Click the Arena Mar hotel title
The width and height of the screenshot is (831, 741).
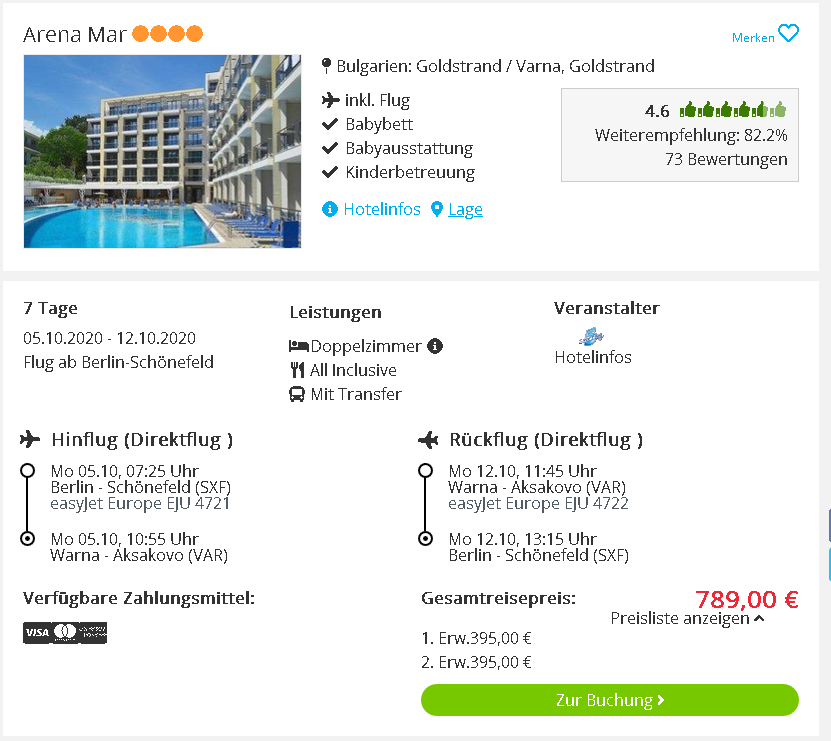(x=75, y=34)
